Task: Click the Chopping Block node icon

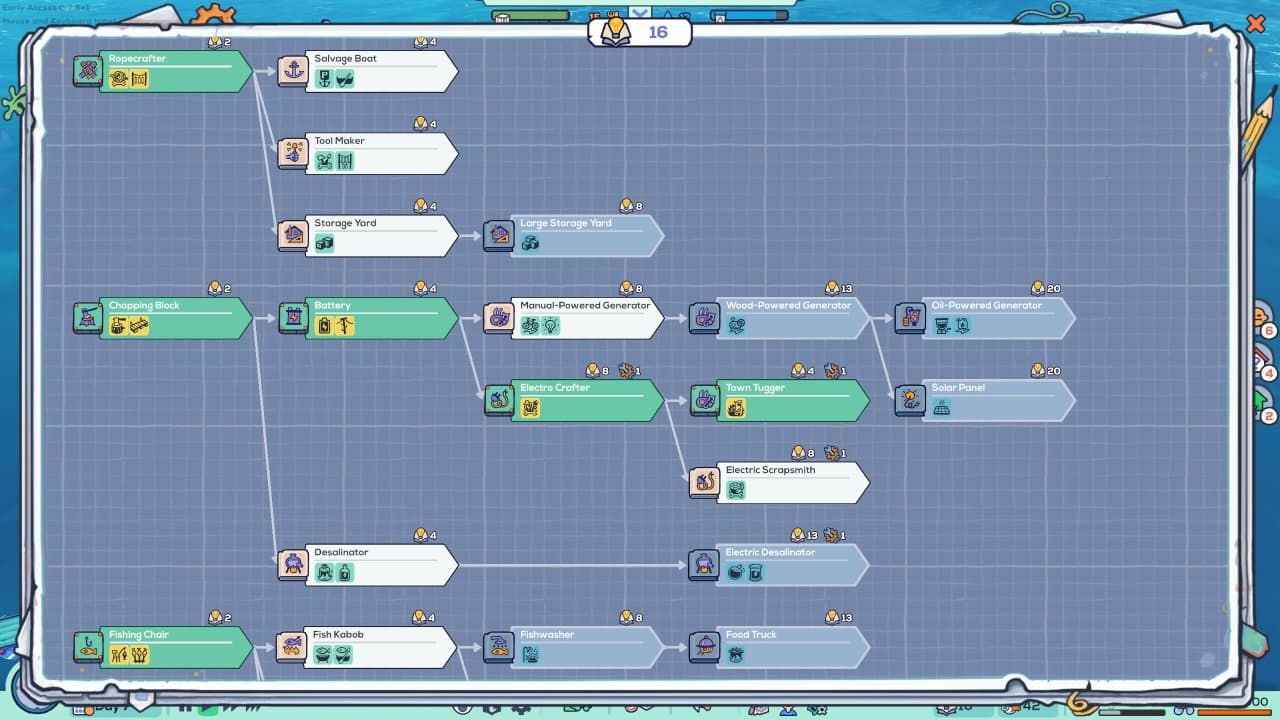Action: 88,318
